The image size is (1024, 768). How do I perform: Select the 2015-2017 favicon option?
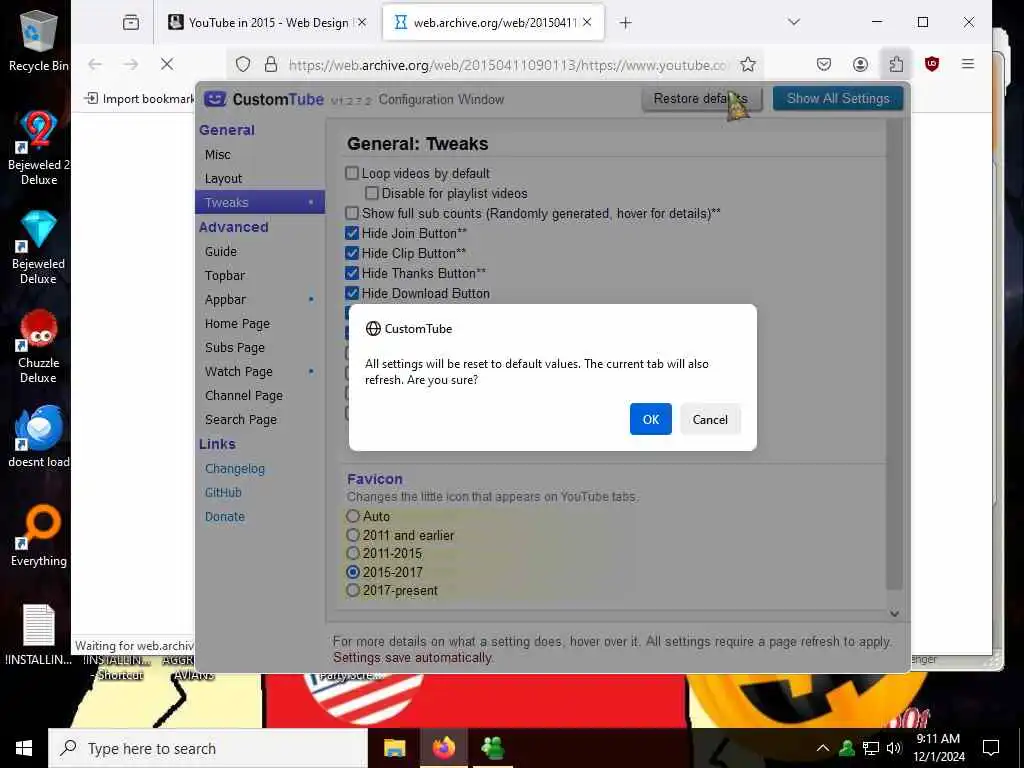tap(353, 572)
